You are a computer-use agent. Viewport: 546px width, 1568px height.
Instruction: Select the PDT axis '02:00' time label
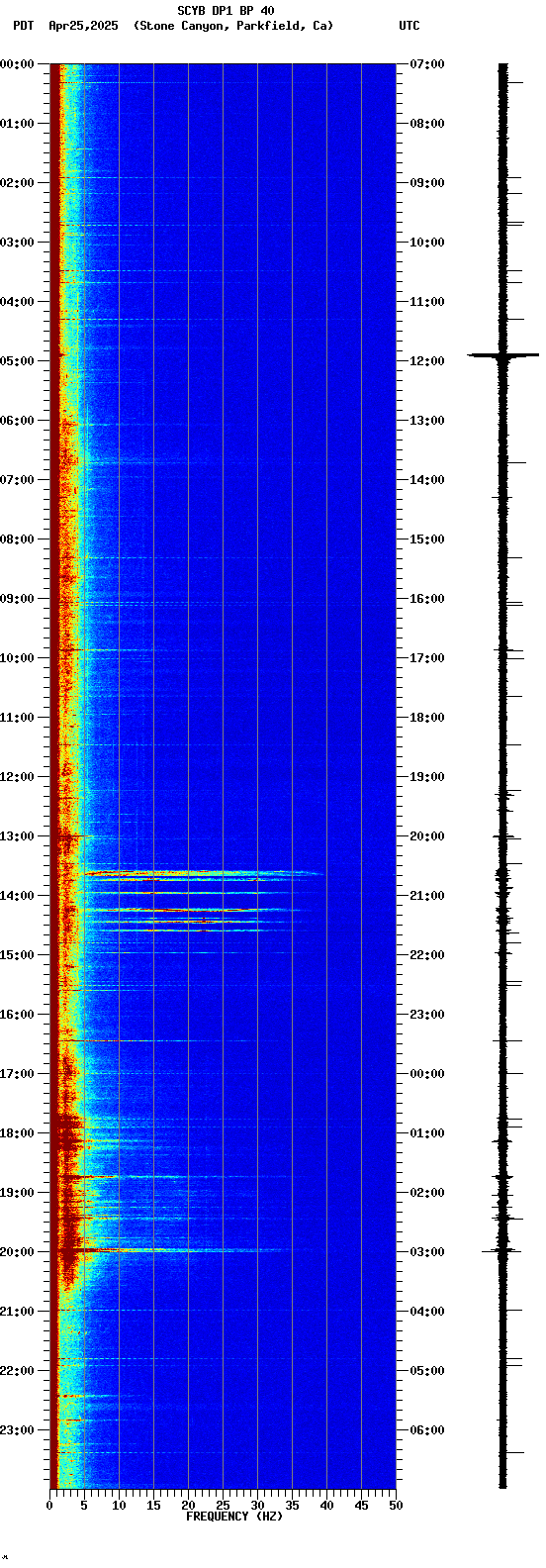[x=17, y=183]
